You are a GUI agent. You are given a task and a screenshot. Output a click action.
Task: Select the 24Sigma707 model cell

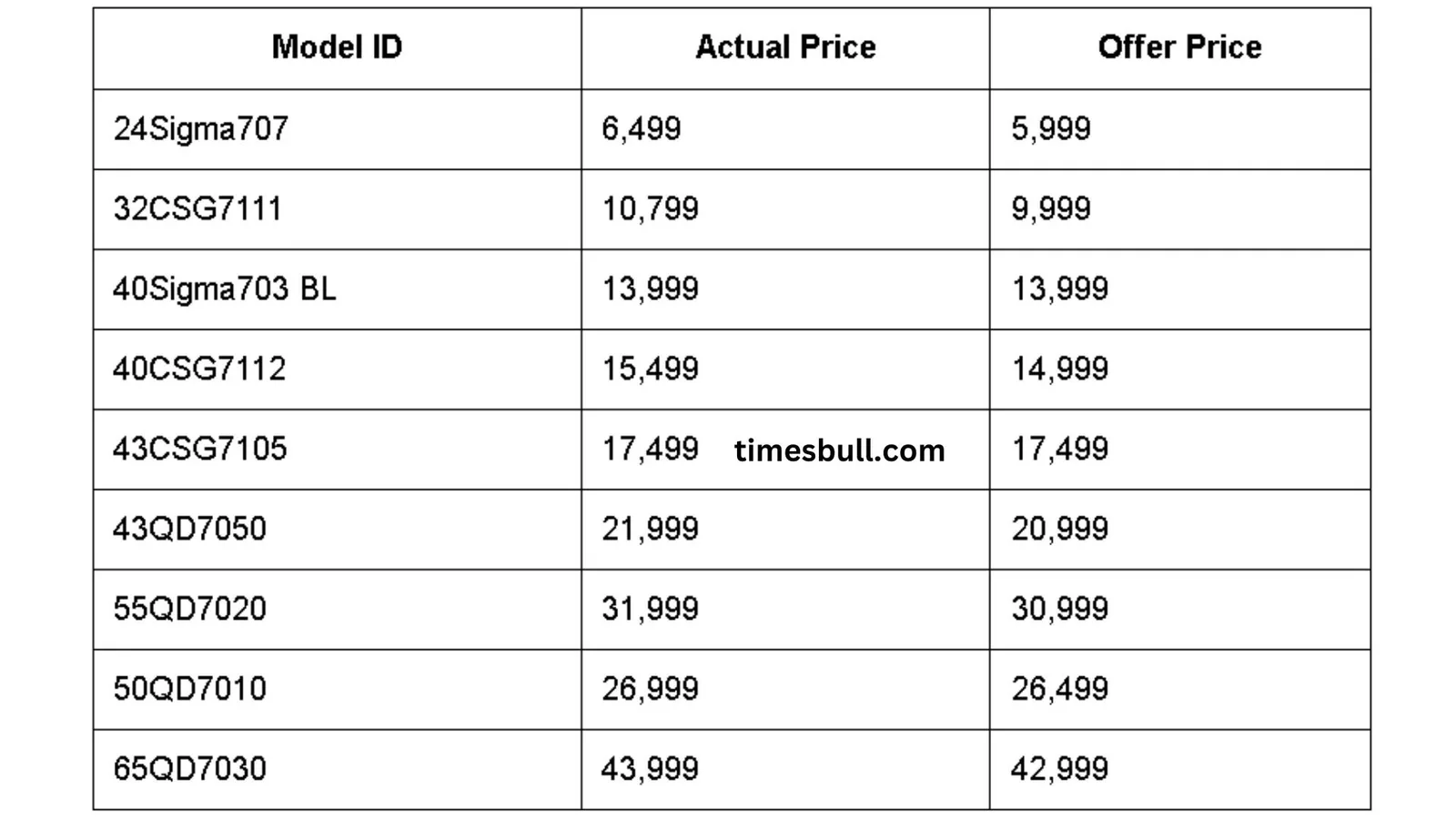coord(337,129)
